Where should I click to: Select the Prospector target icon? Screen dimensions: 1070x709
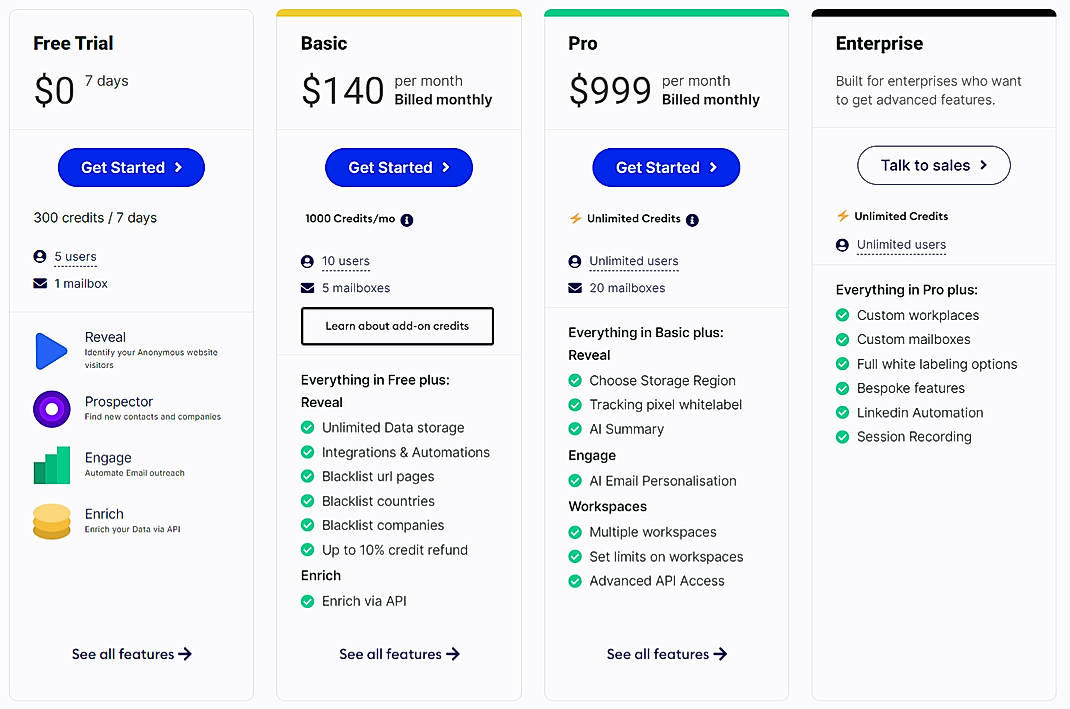(x=51, y=409)
